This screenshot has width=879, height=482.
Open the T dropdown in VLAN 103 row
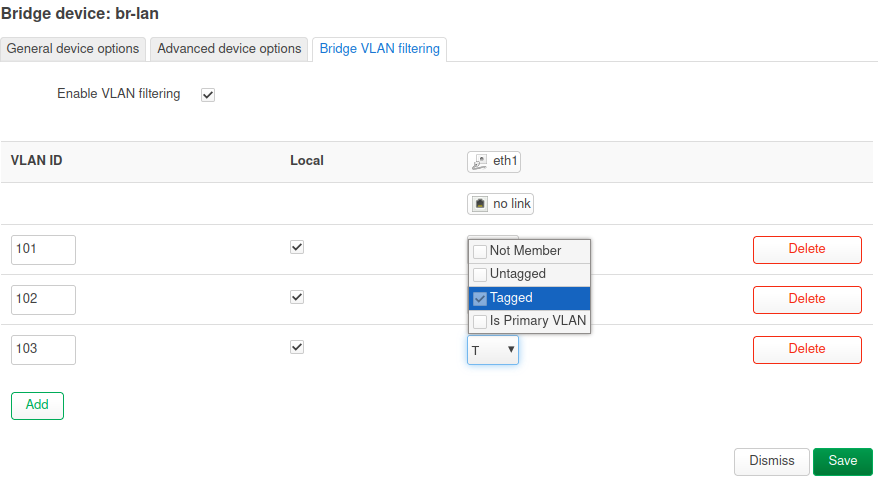(493, 350)
